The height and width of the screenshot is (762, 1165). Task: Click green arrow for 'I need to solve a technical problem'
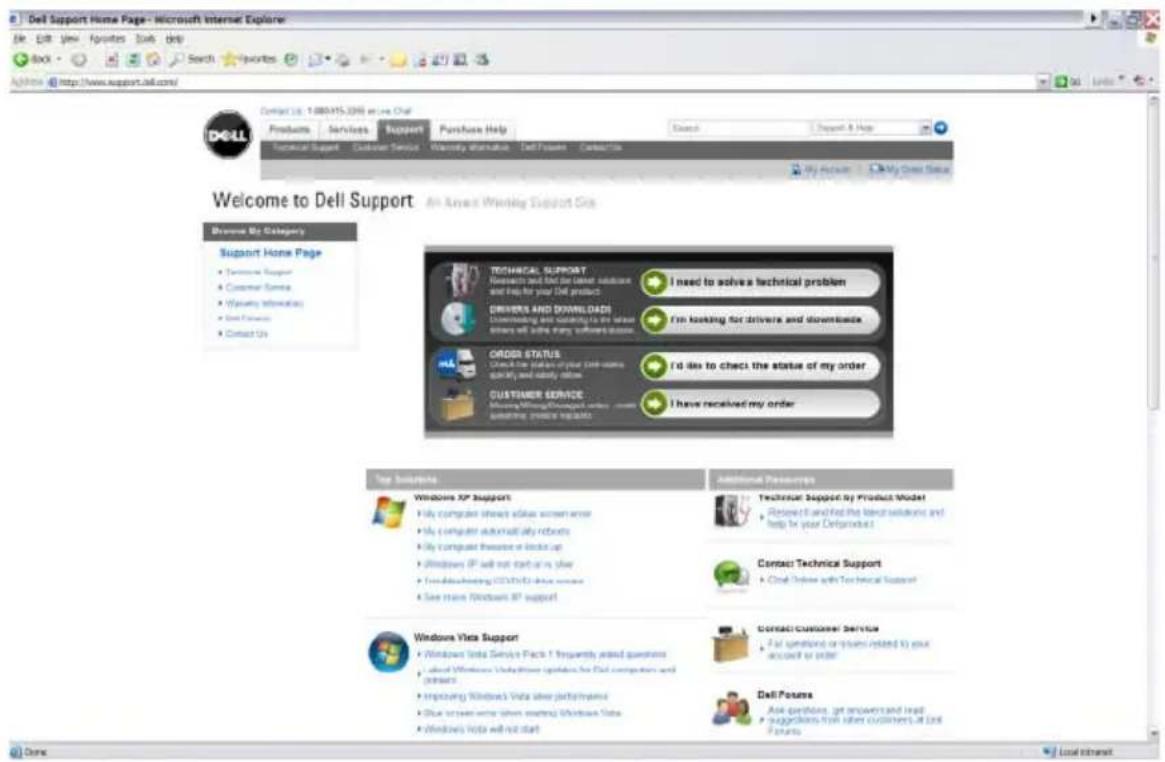click(654, 282)
